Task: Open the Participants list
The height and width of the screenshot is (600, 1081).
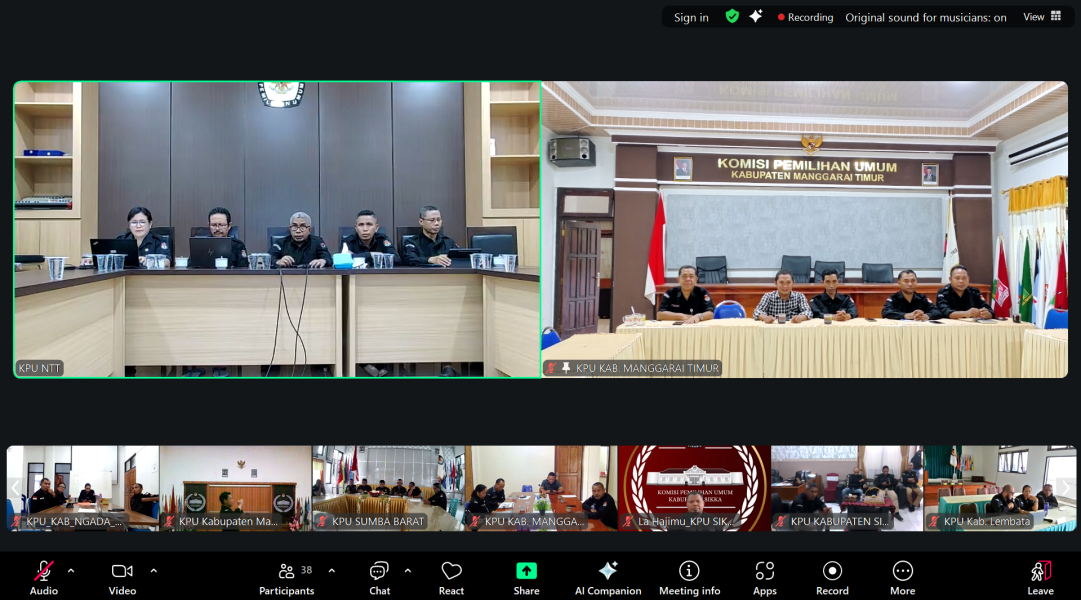Action: point(287,577)
